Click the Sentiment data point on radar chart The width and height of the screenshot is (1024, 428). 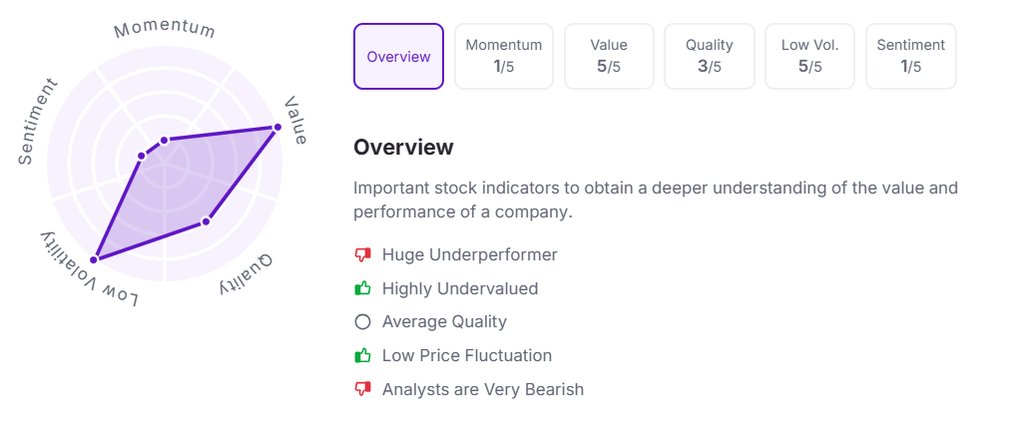141,155
